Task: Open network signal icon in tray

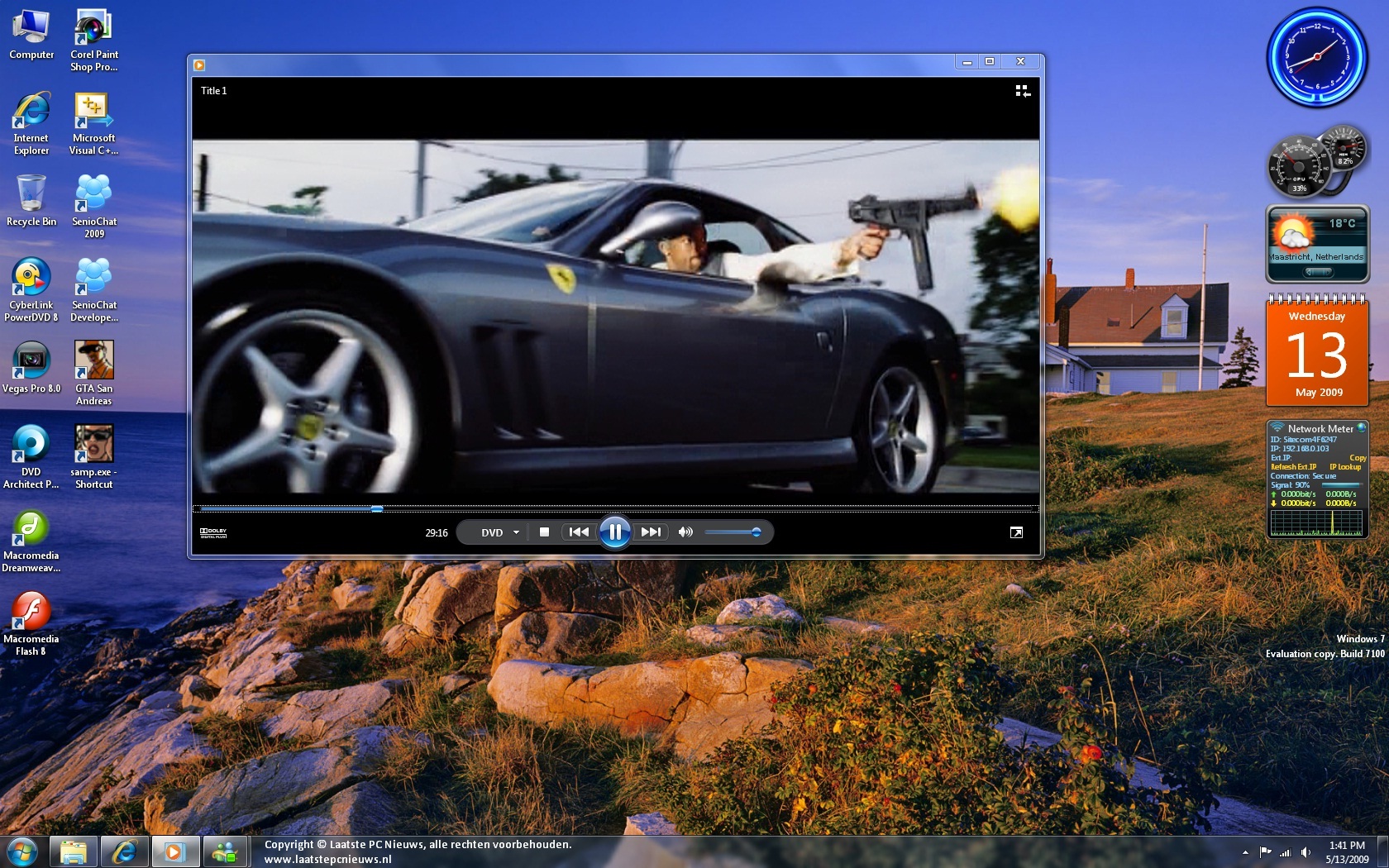Action: 1286,852
